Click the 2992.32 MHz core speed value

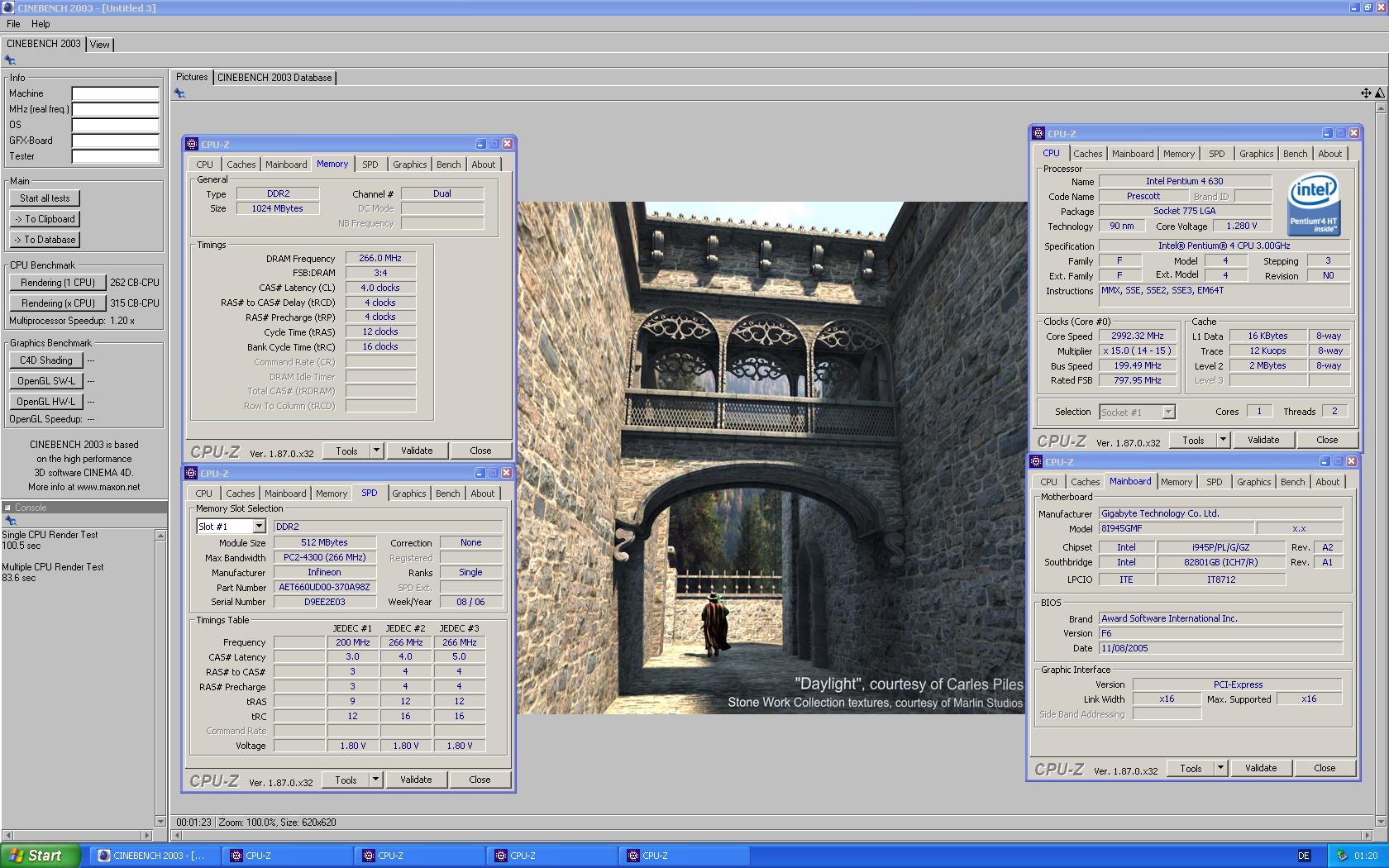point(1137,336)
